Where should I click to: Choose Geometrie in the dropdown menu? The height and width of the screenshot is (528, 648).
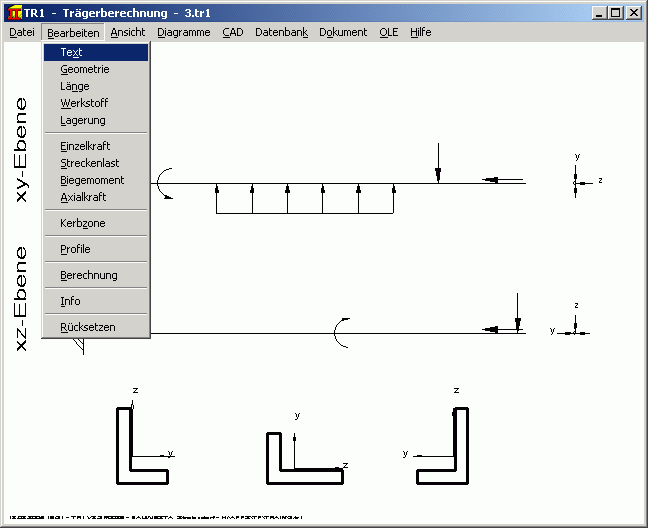85,70
